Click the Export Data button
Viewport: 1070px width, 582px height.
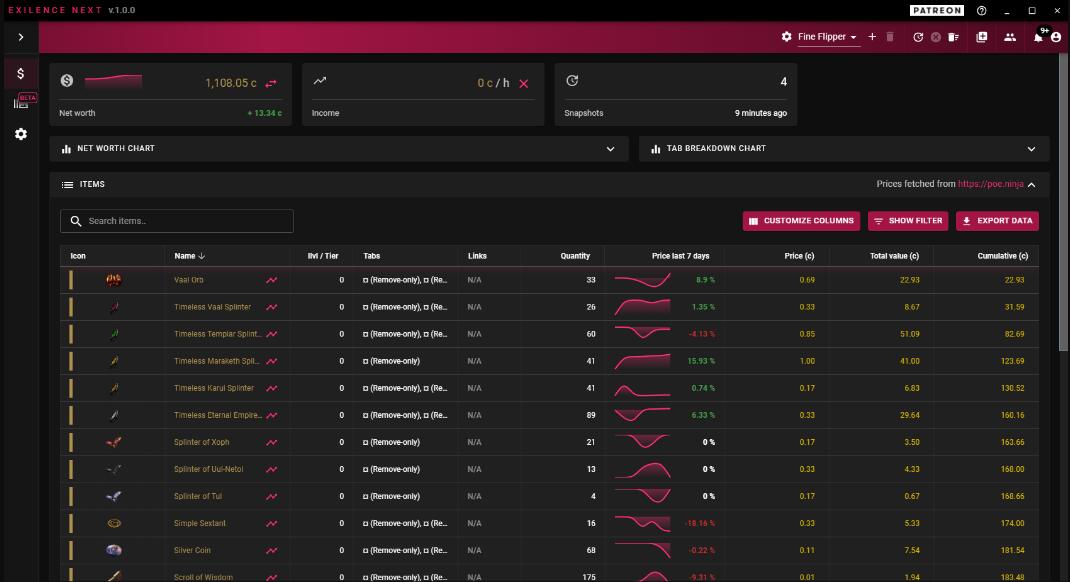click(x=997, y=221)
